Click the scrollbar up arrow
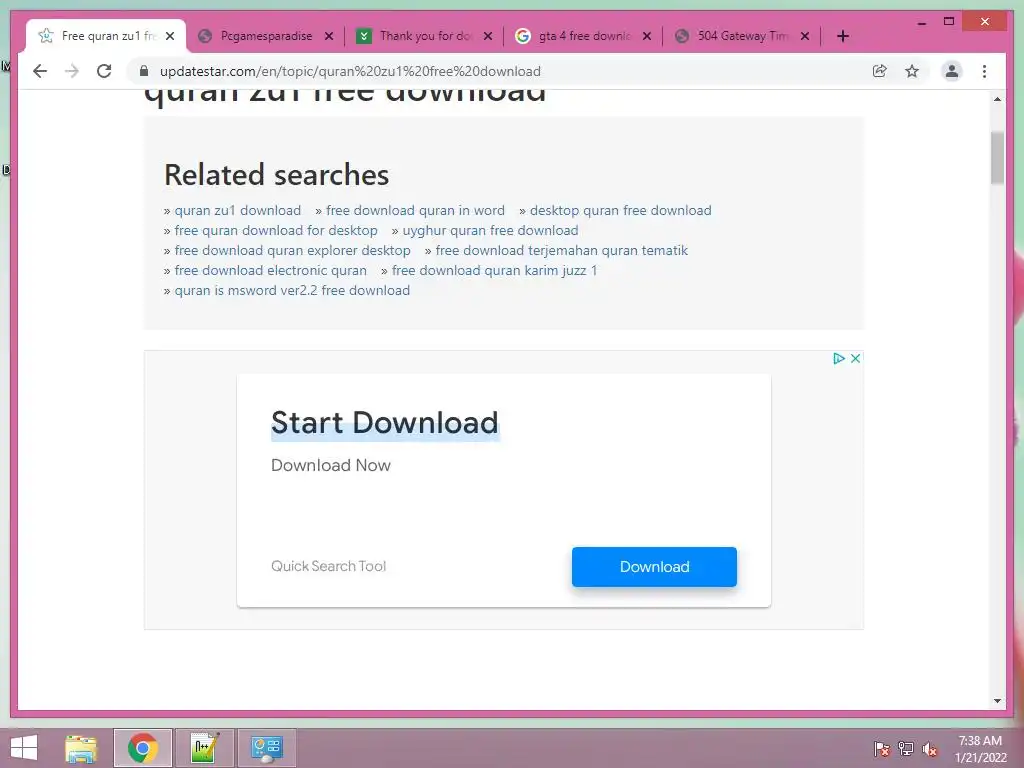This screenshot has width=1024, height=768. (997, 99)
